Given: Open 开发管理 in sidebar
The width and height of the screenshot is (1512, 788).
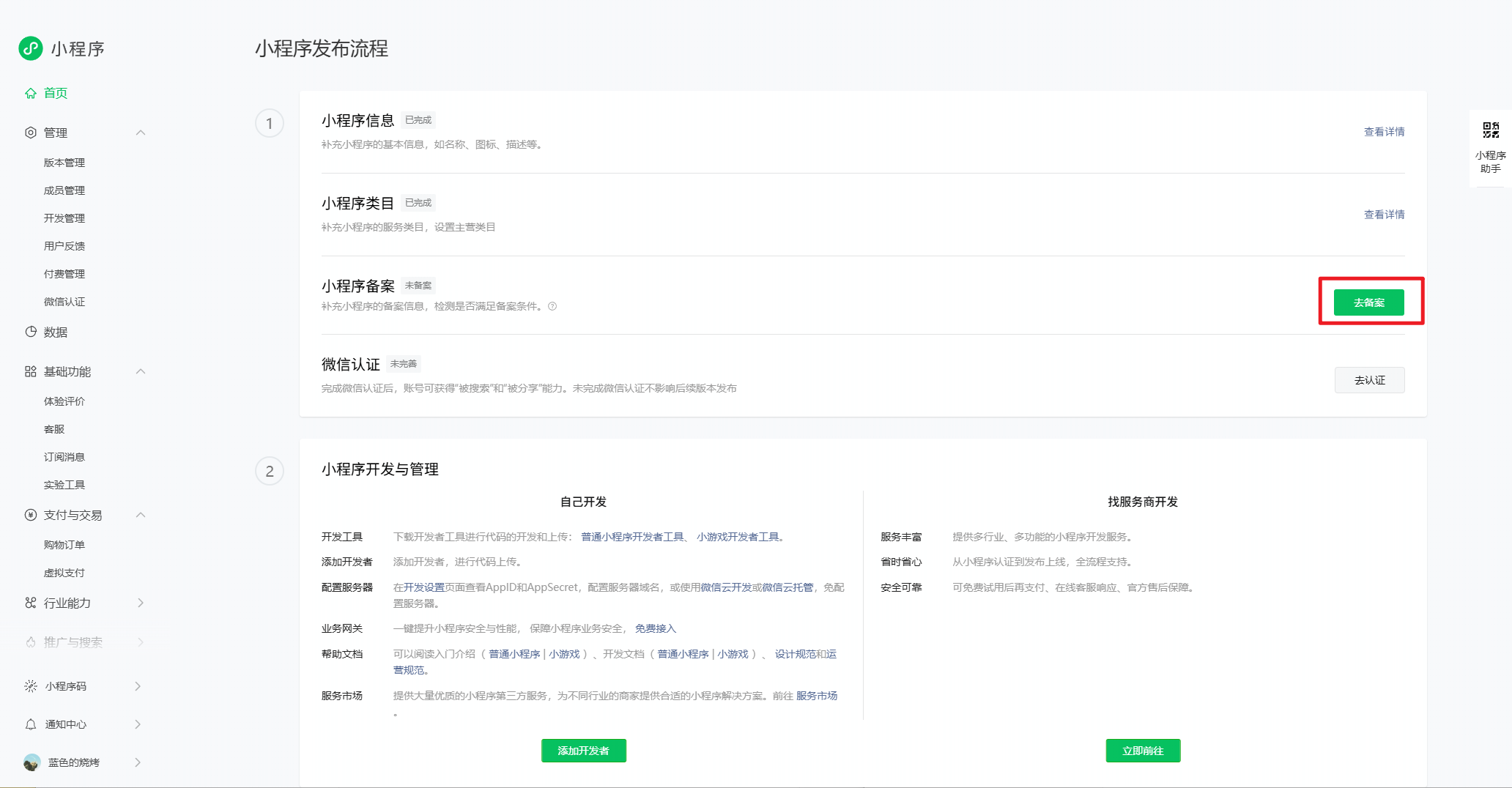Looking at the screenshot, I should point(64,218).
